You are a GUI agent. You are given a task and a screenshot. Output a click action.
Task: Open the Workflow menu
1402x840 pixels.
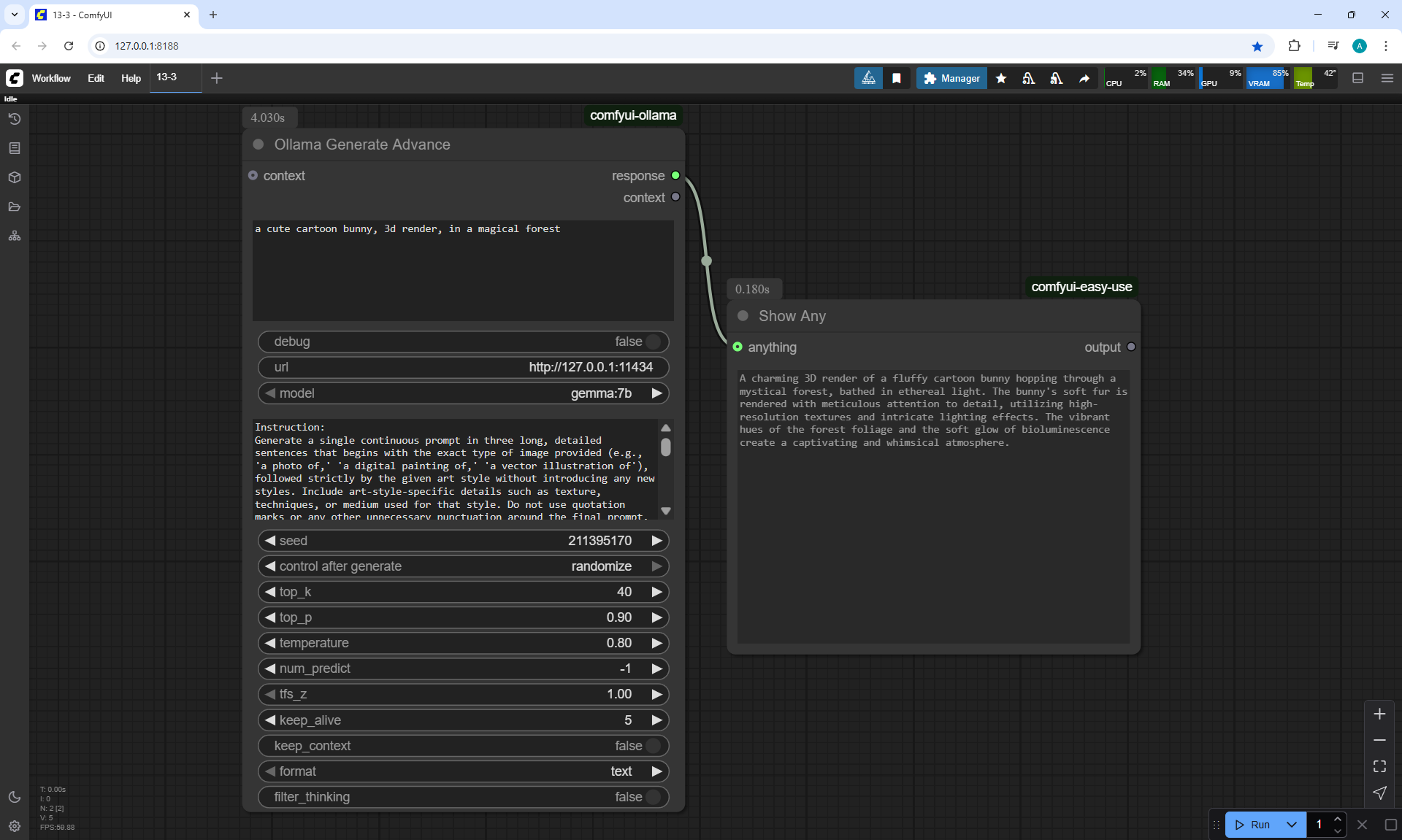coord(51,78)
